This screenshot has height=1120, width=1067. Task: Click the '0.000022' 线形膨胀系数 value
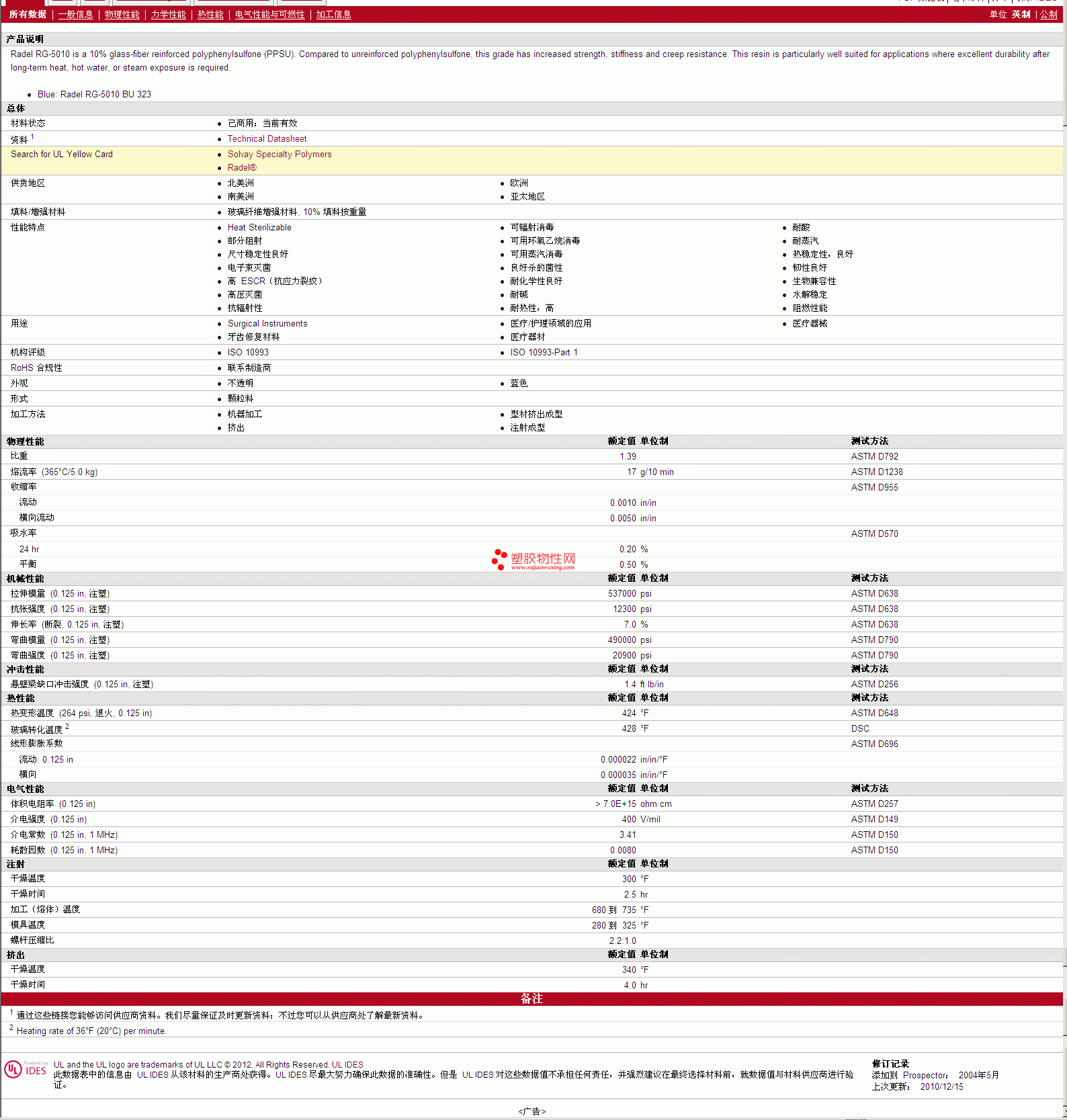tap(618, 759)
